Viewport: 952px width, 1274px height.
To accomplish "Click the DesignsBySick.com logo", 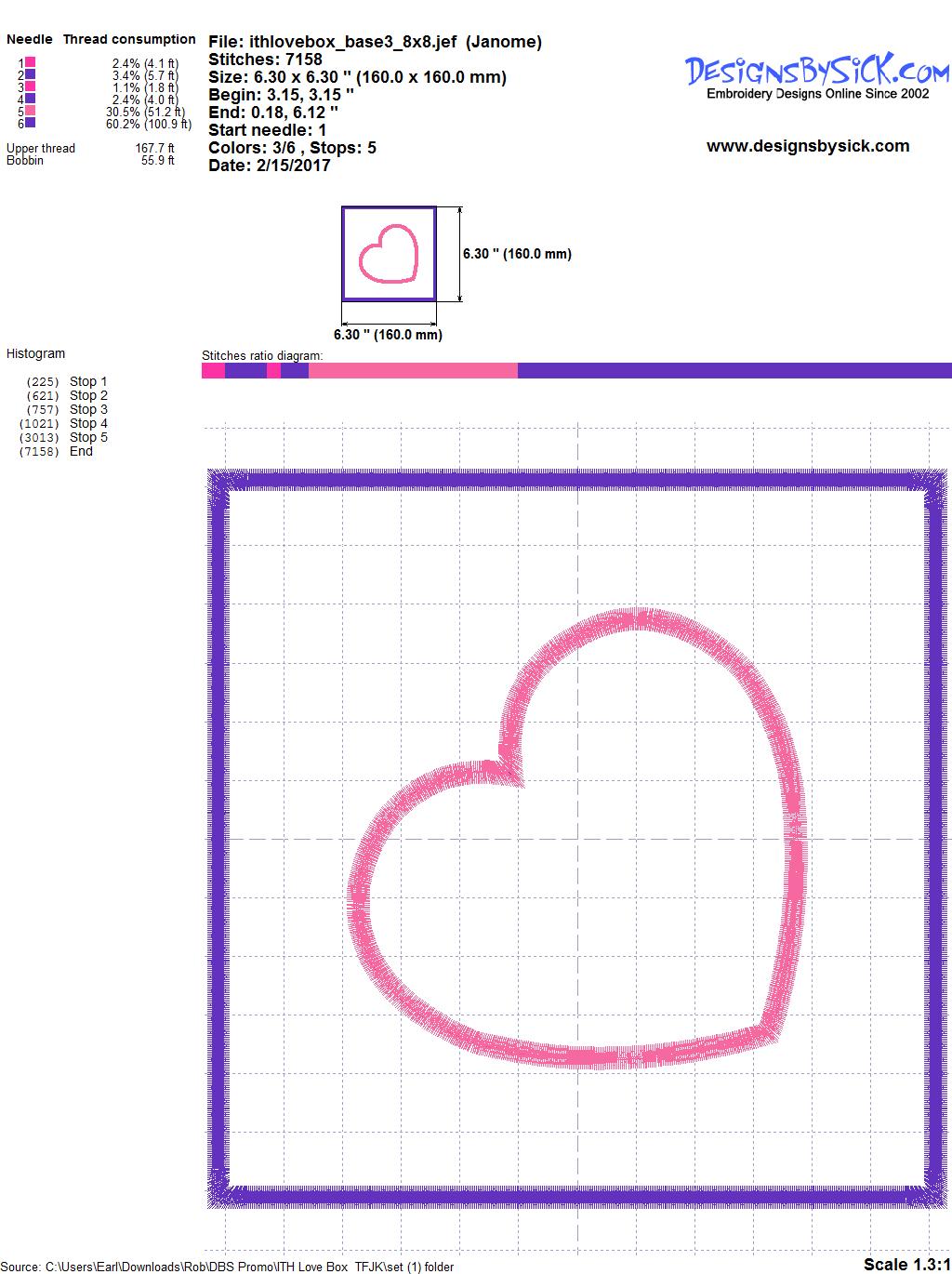I will point(816,73).
